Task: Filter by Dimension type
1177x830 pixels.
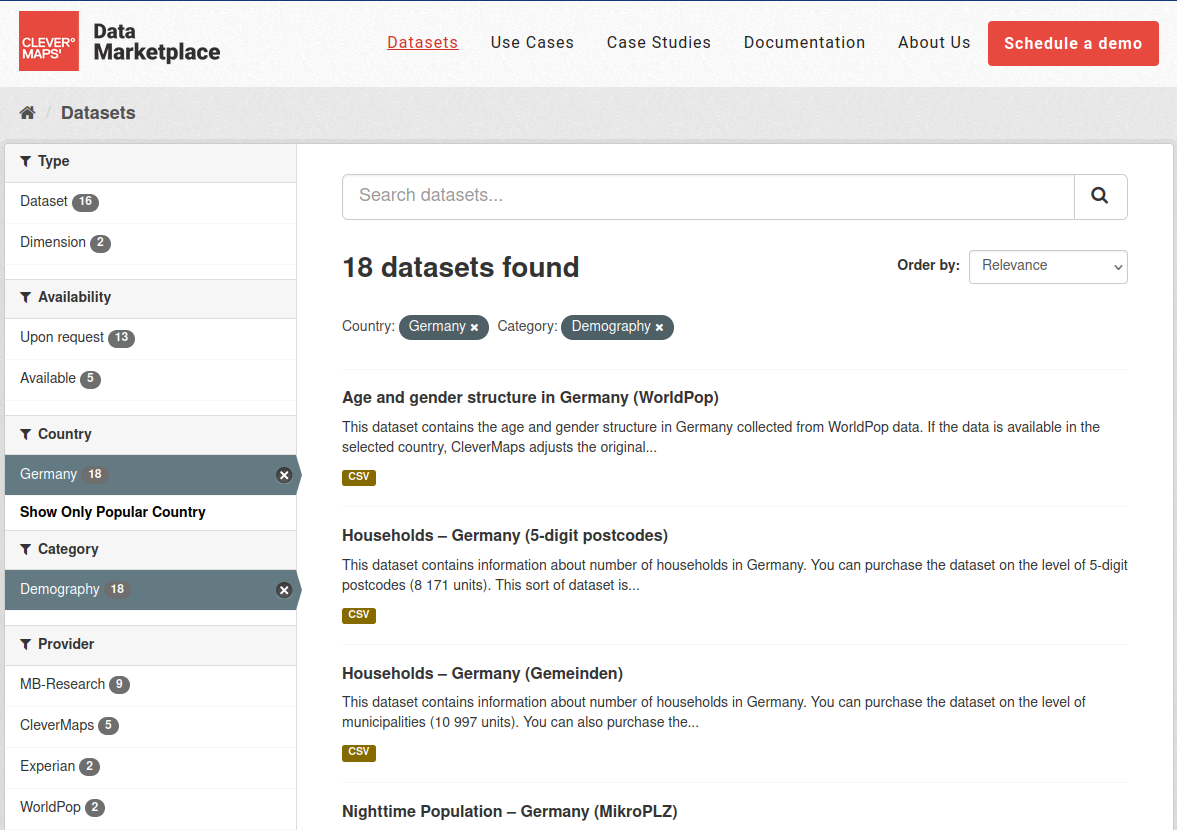Action: [53, 243]
